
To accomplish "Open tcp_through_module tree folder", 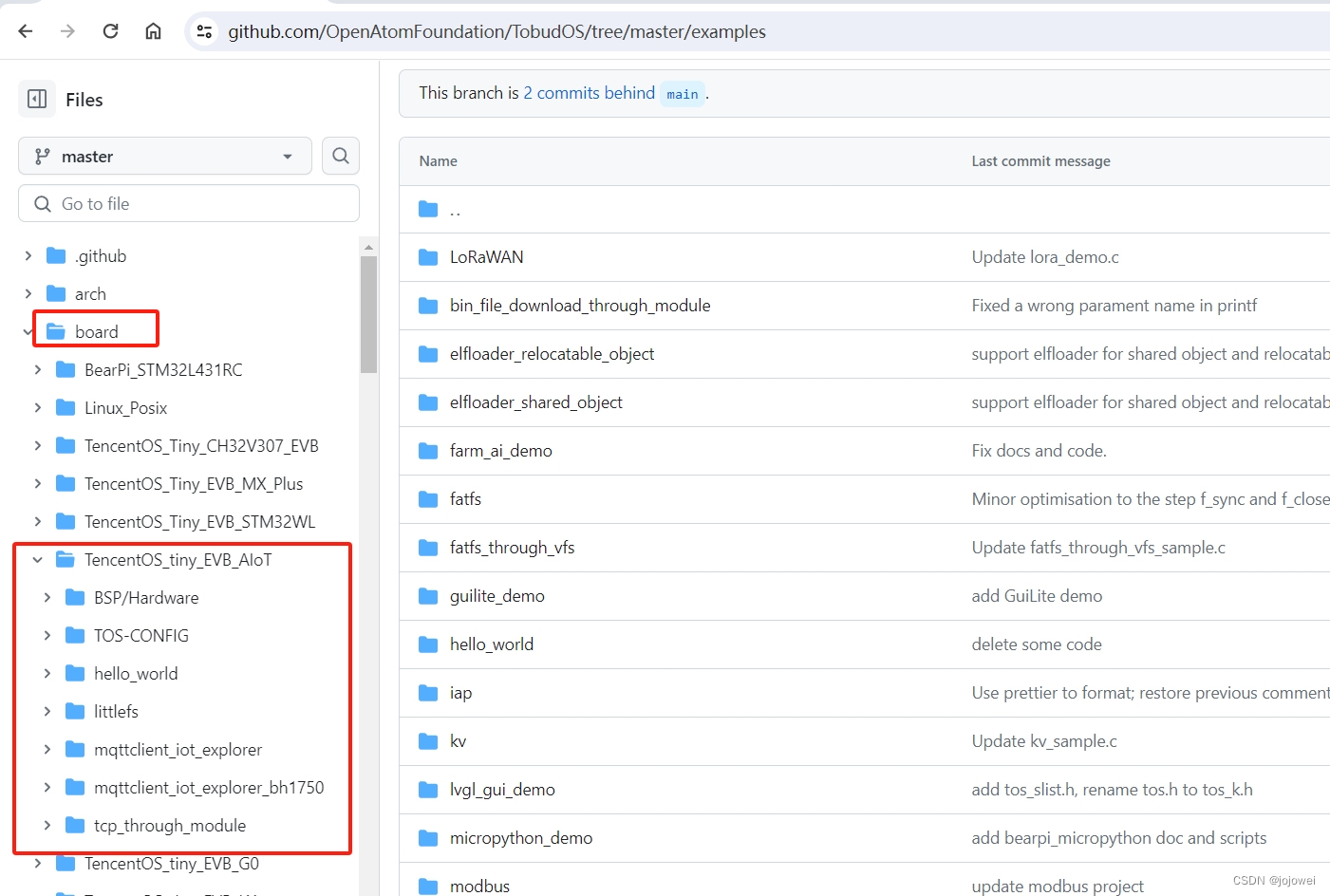I will coord(170,825).
